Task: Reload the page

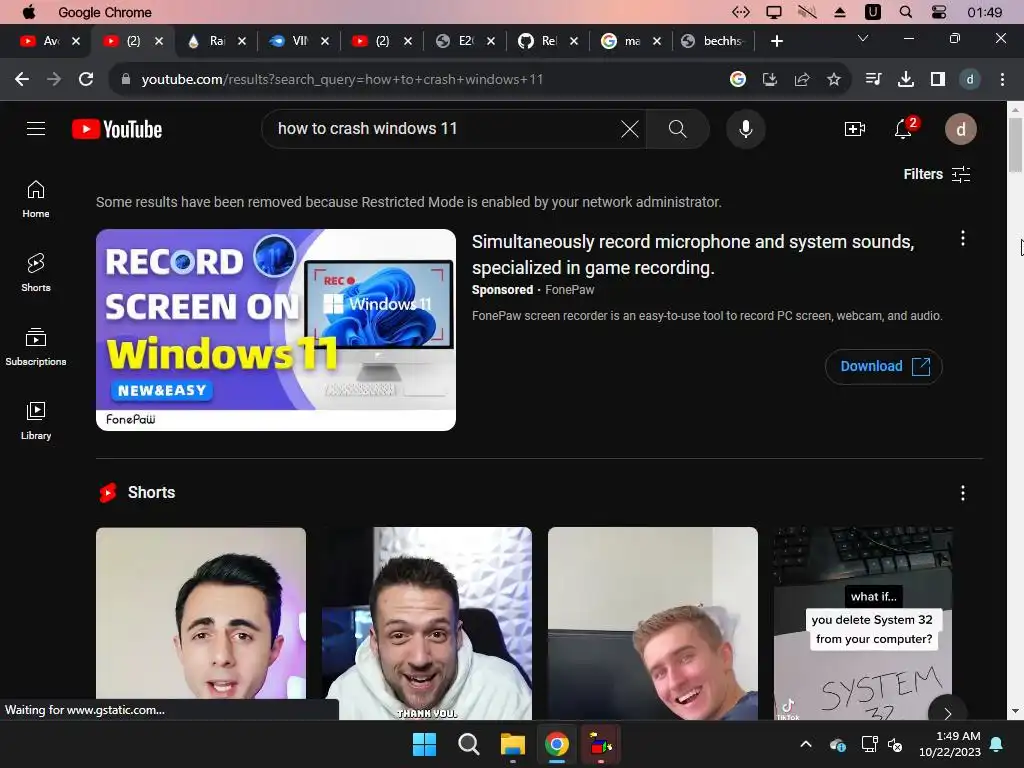Action: 86,79
